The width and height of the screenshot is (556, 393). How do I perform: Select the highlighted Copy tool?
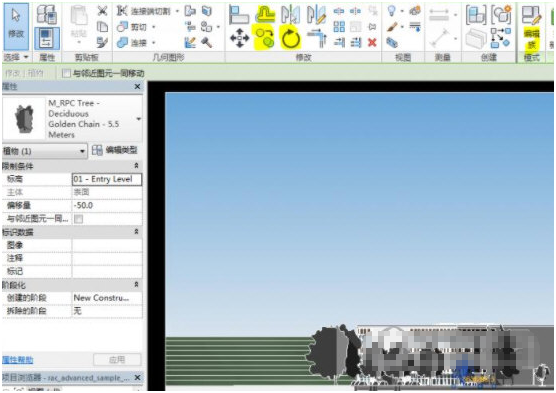(265, 38)
